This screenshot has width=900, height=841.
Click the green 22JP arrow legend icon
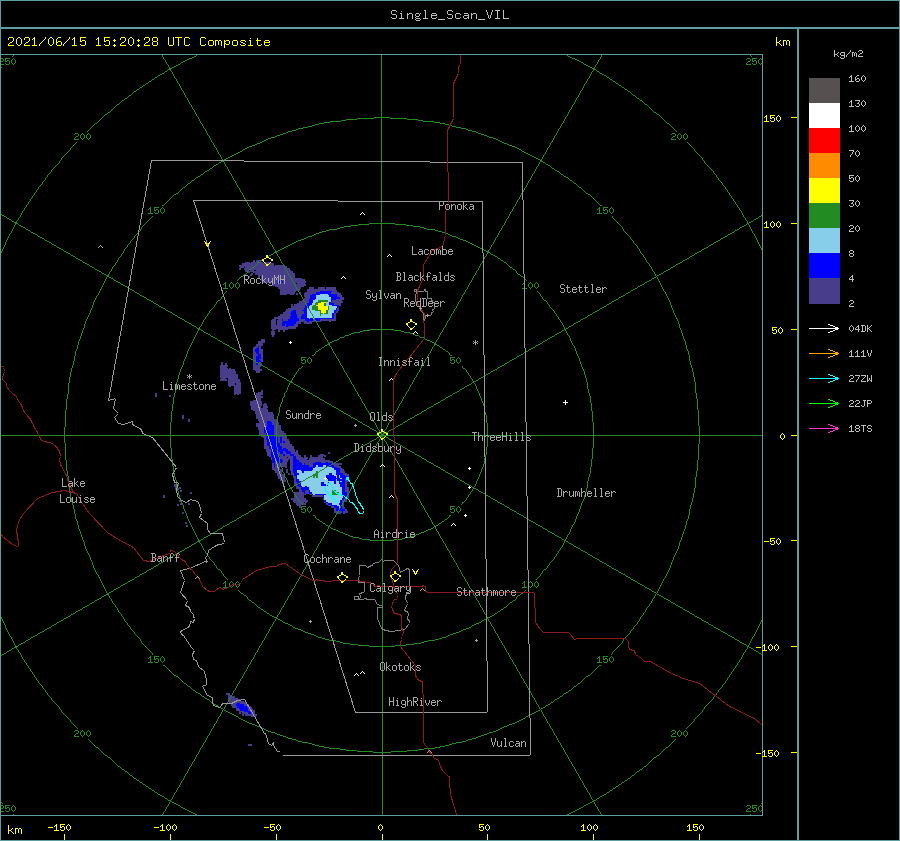(x=824, y=404)
